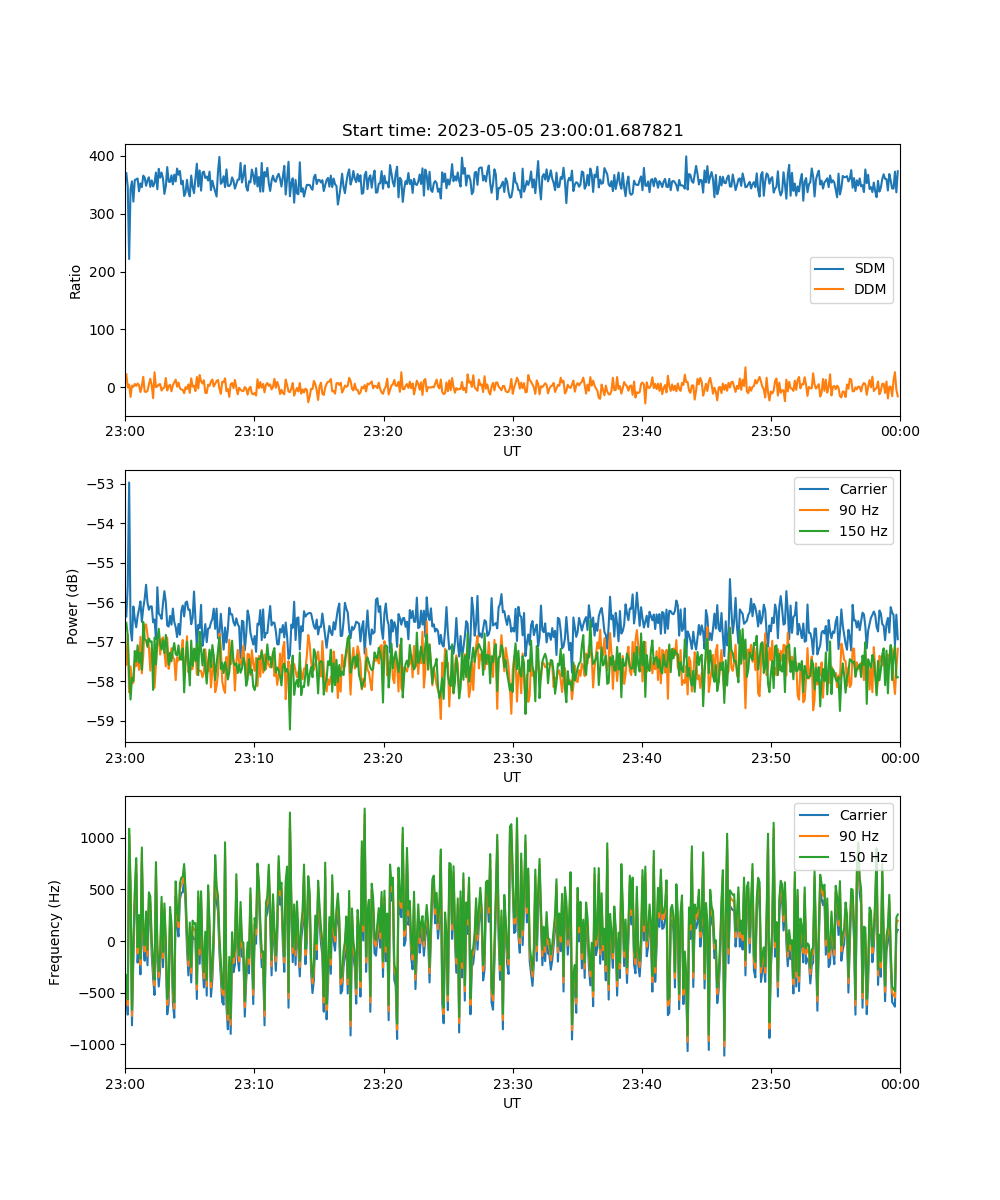Click the '23:50' tick under the Ratio plot
Screen dimensions: 1000x1200
point(770,431)
